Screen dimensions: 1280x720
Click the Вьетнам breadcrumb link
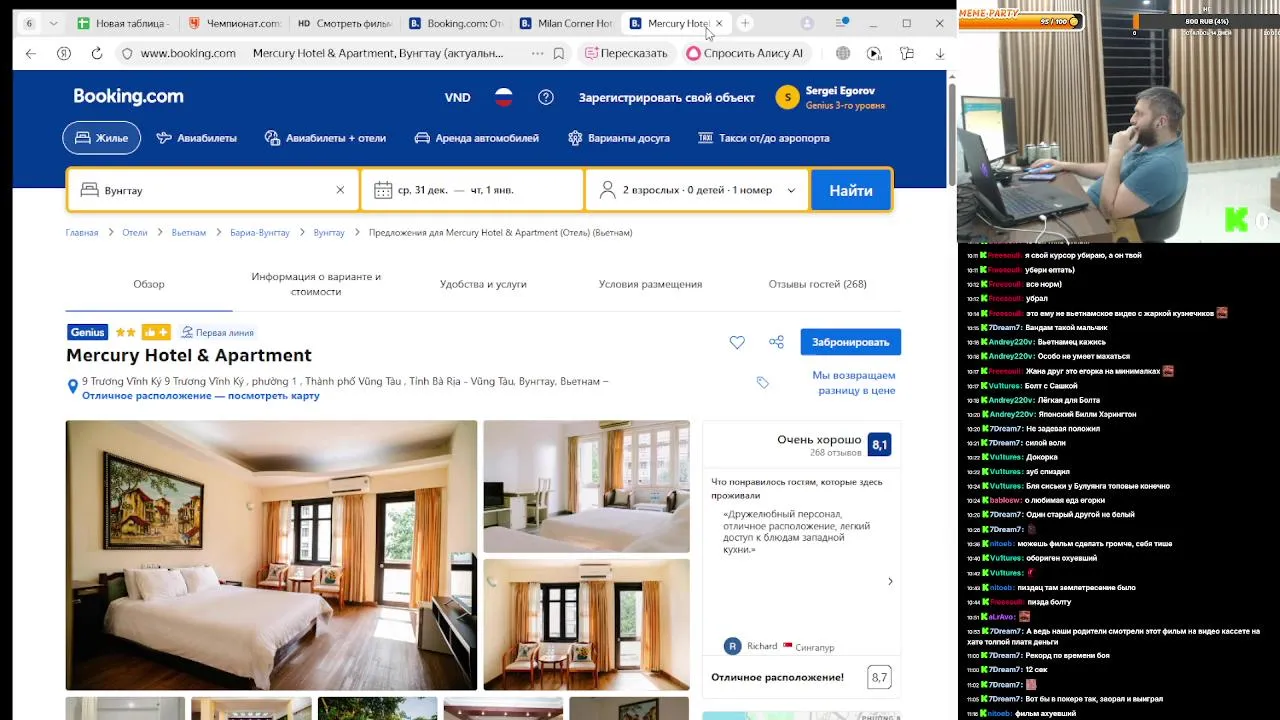[x=188, y=232]
